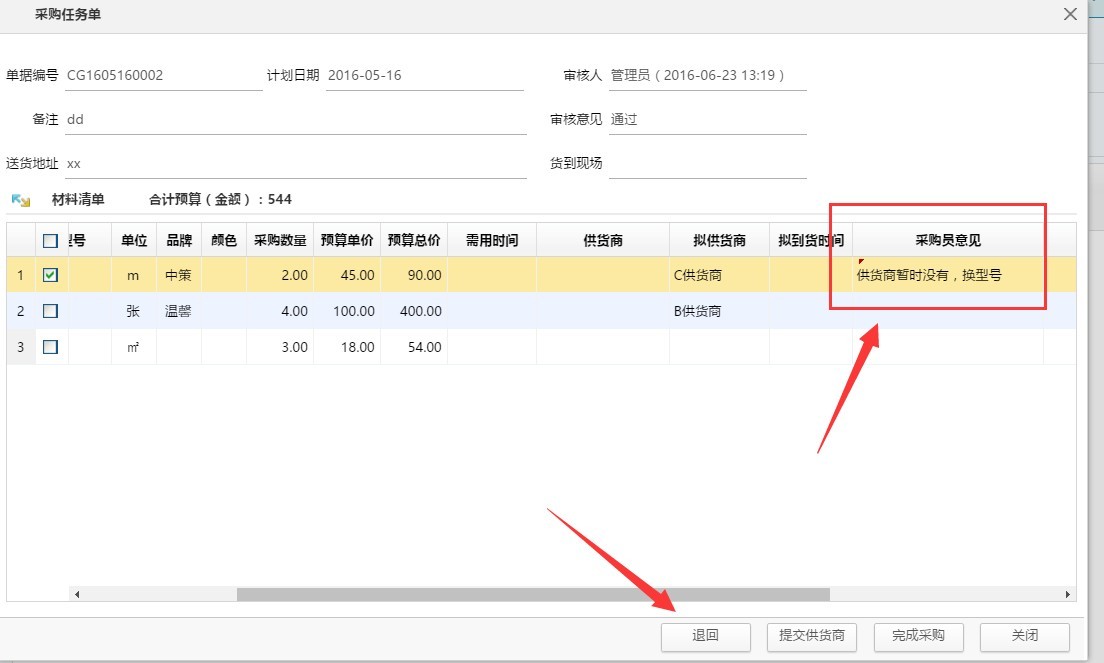The width and height of the screenshot is (1104, 663).
Task: Check the checkbox on row 3
Action: [49, 347]
